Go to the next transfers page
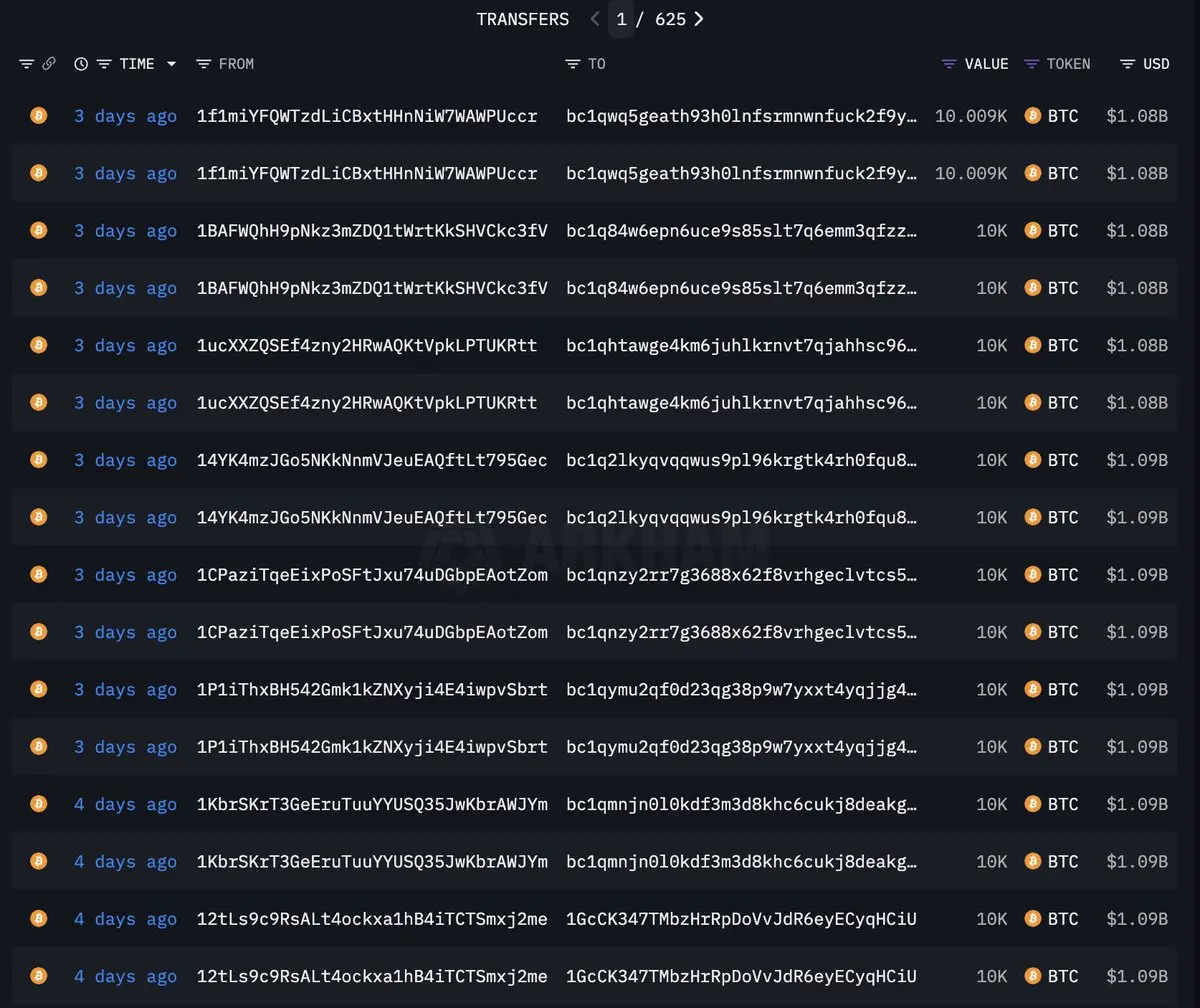 pos(699,19)
